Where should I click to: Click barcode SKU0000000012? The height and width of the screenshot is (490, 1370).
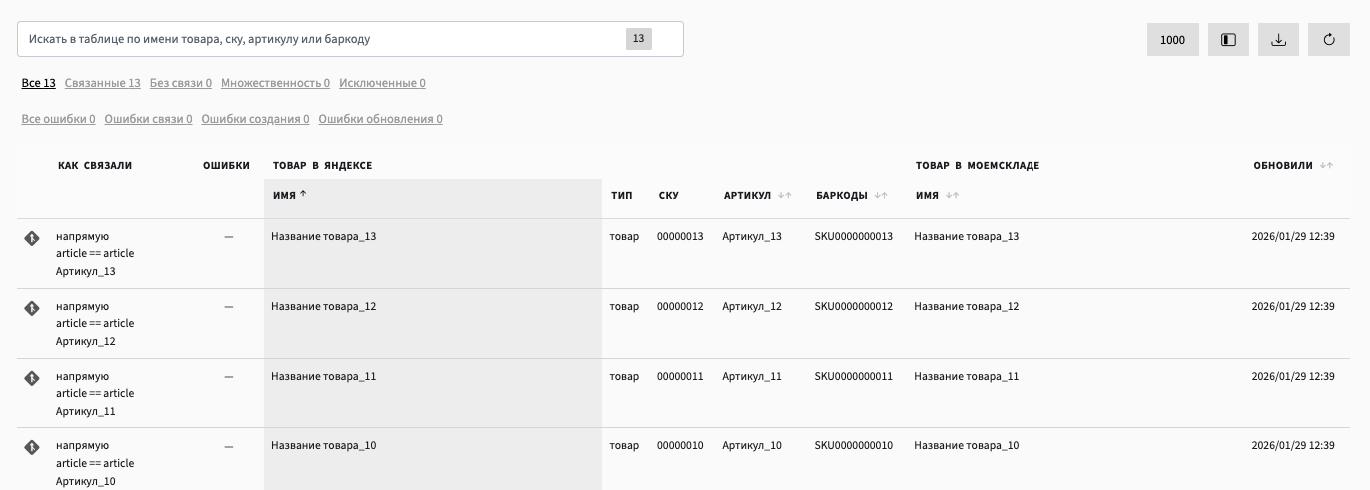(854, 307)
